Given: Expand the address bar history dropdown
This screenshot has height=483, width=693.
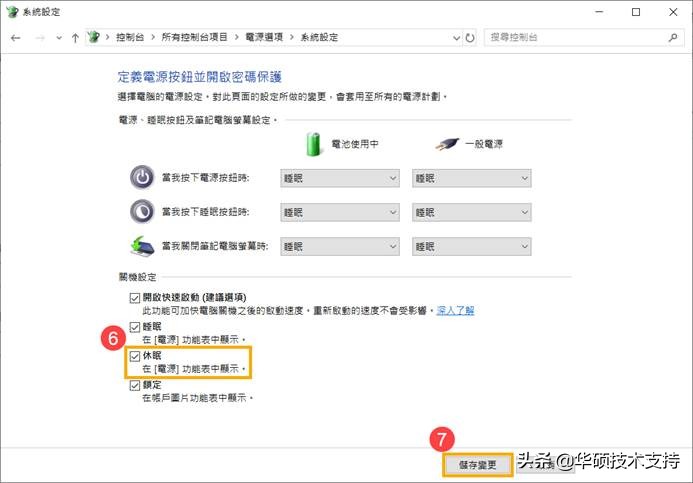Looking at the screenshot, I should [x=457, y=38].
